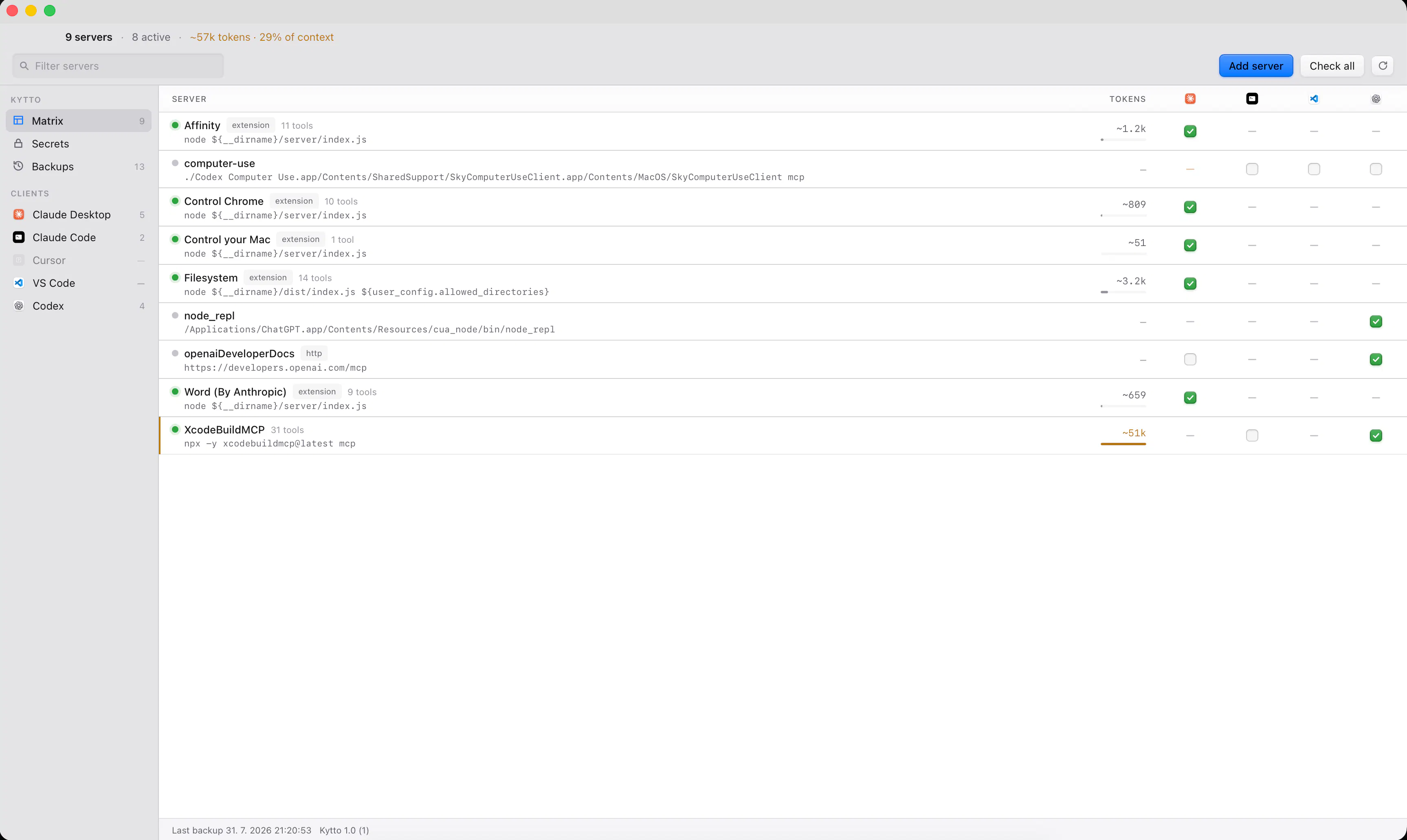Viewport: 1407px width, 840px height.
Task: Uncheck Control your Mac for Claude Desktop
Action: point(1190,245)
